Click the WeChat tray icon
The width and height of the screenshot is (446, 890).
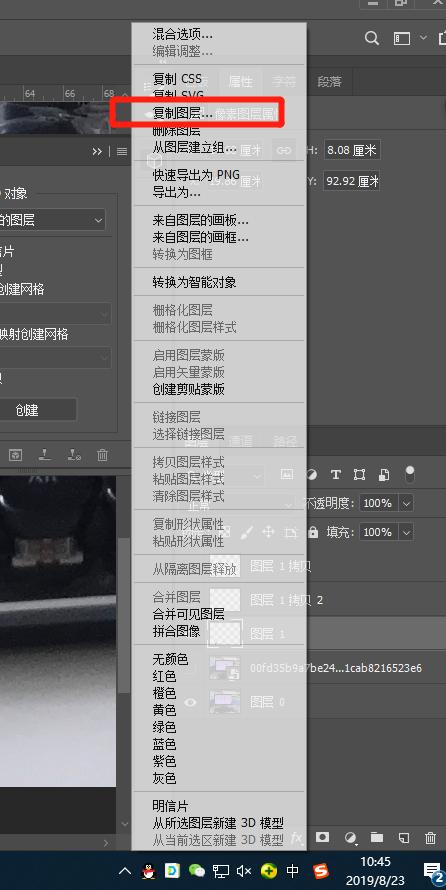(196, 871)
